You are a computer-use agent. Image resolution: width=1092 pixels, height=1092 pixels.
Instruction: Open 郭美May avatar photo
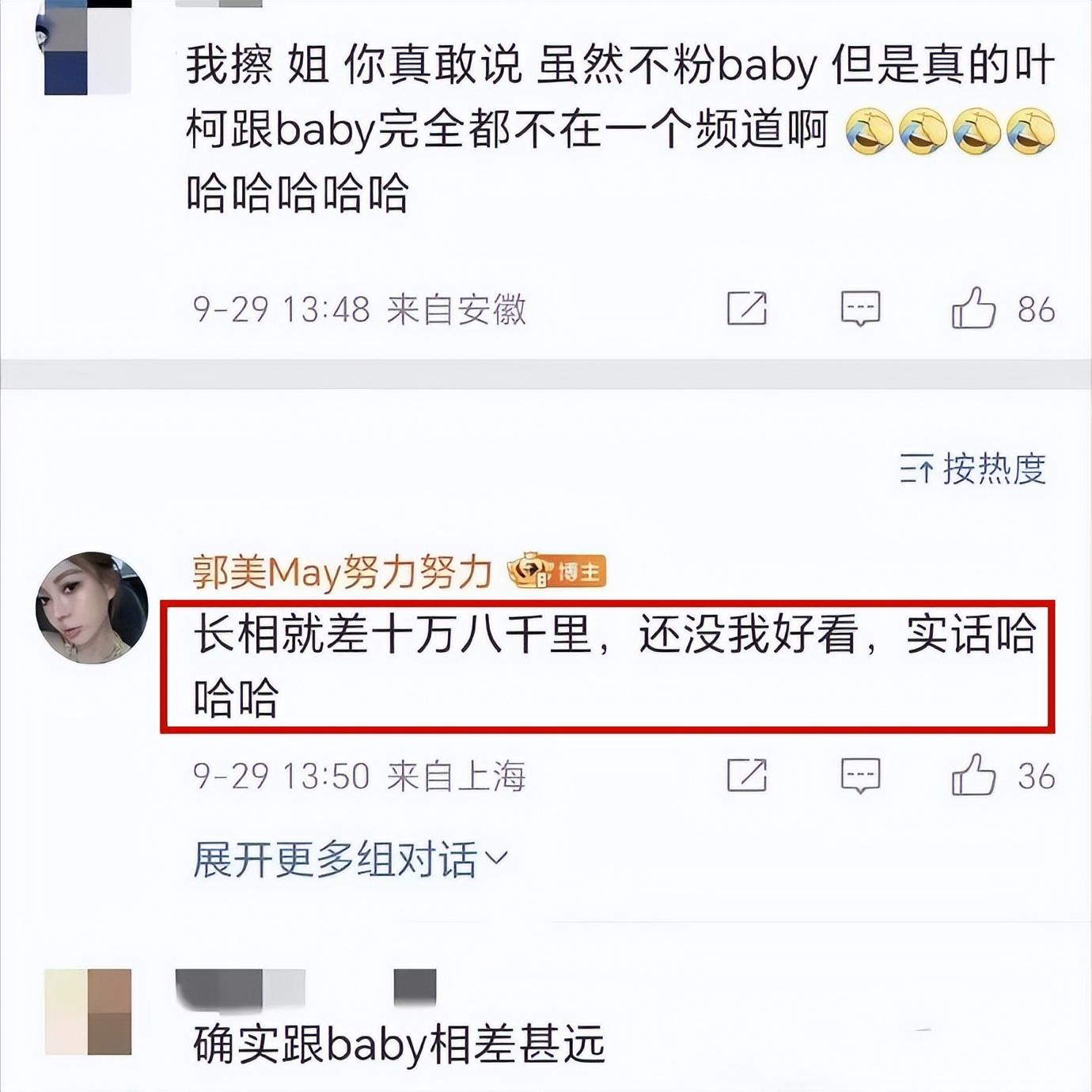[x=92, y=607]
